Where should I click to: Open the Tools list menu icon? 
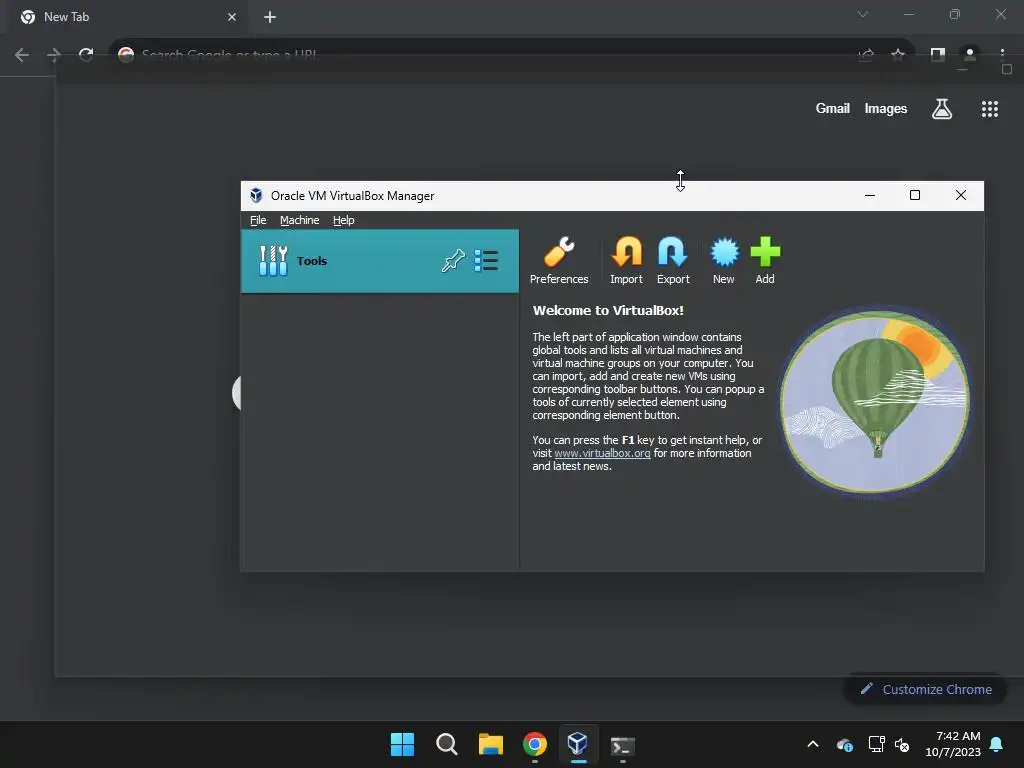click(x=486, y=261)
